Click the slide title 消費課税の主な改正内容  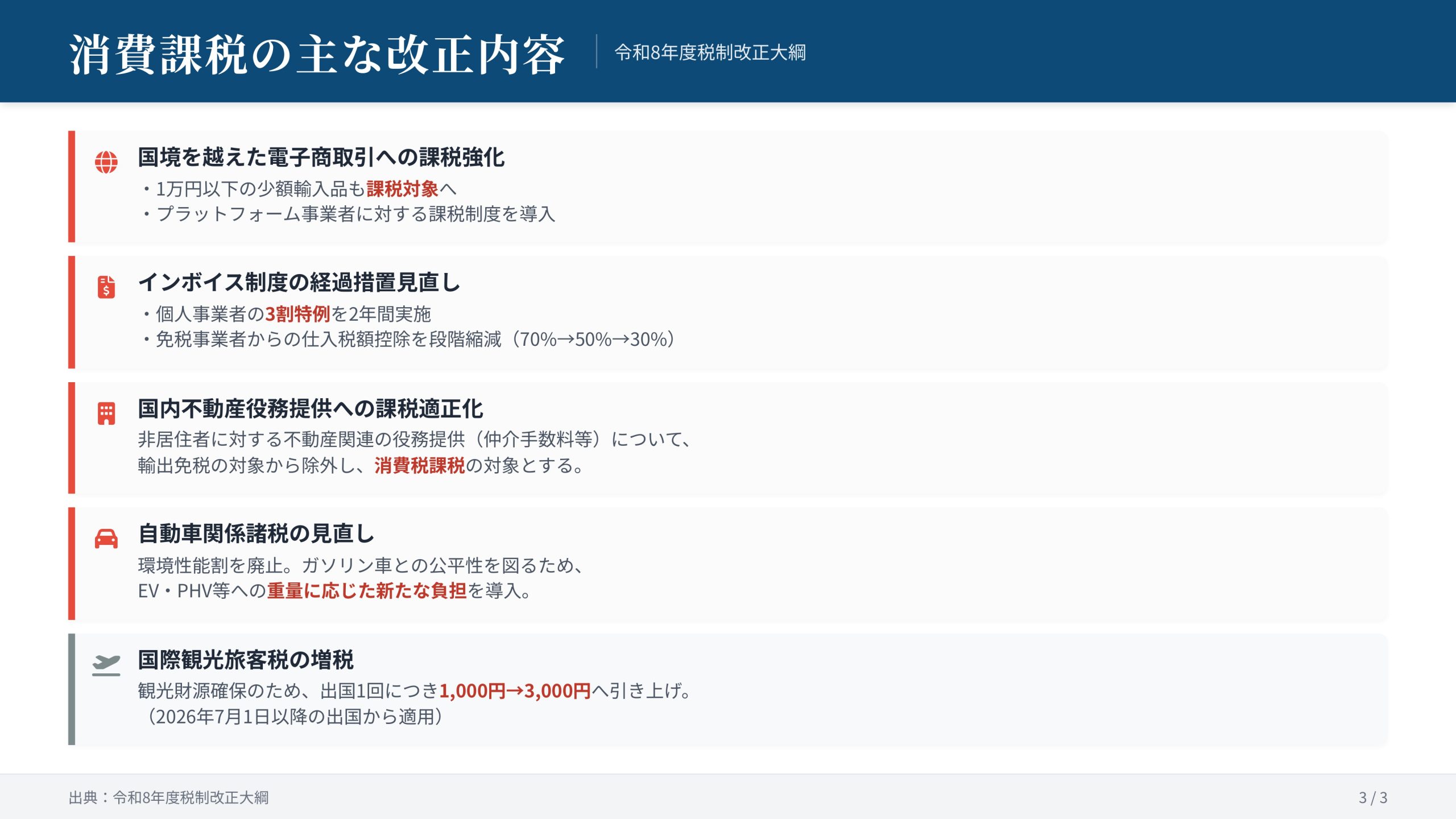(317, 54)
